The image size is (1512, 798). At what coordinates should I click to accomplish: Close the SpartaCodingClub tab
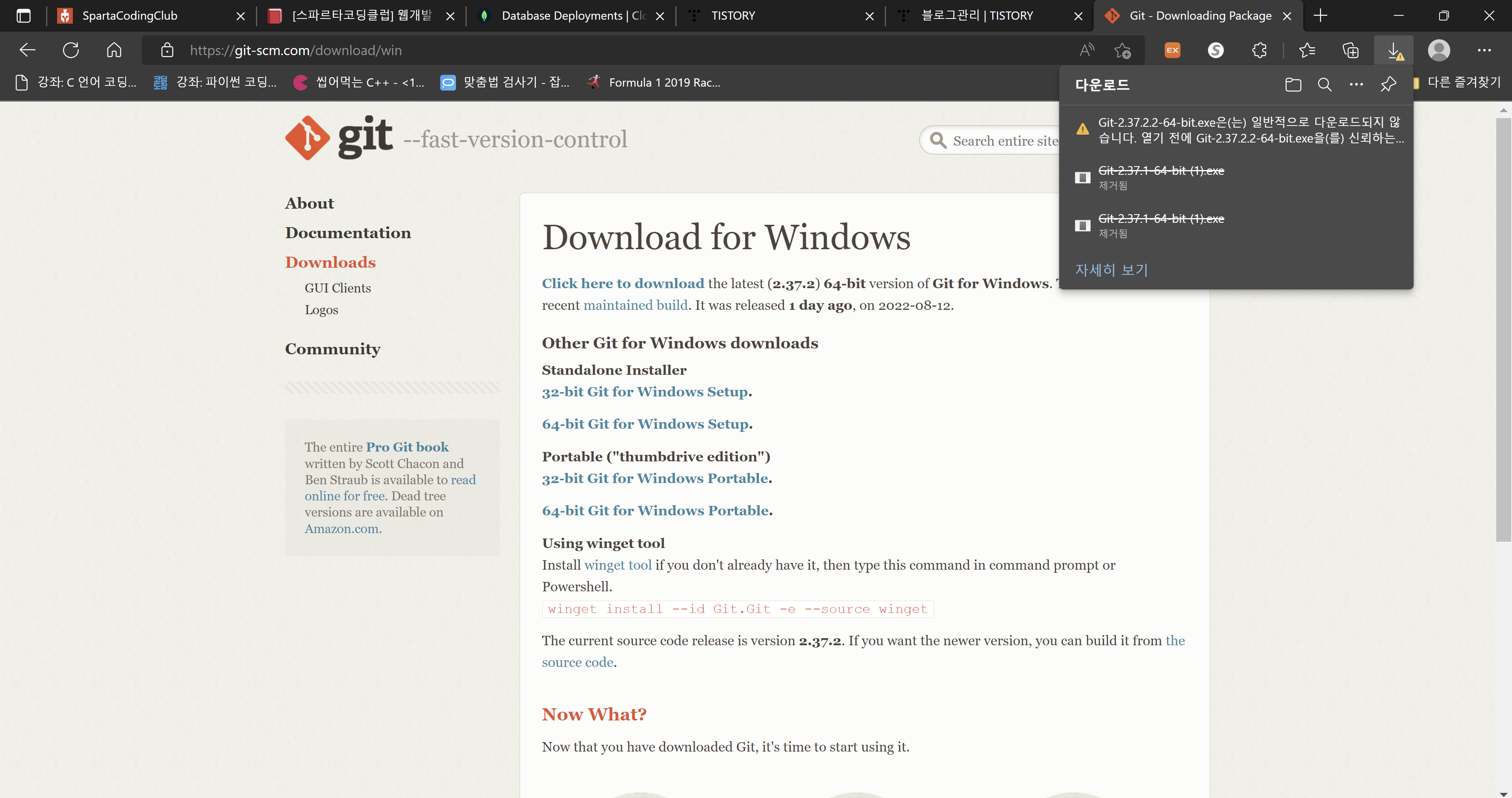pos(240,16)
